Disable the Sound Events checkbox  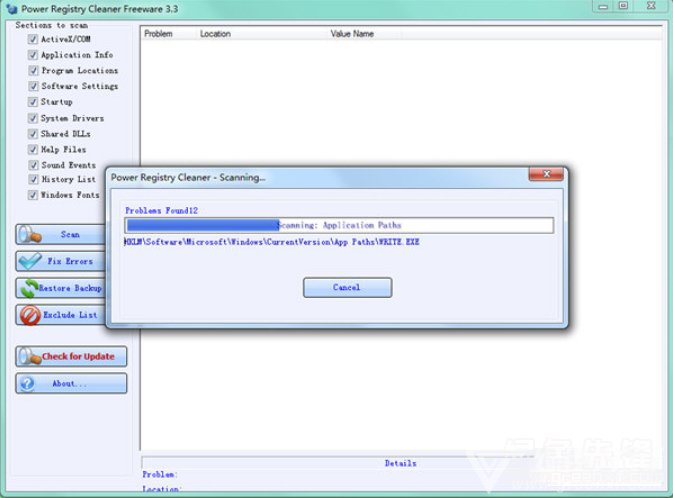33,165
